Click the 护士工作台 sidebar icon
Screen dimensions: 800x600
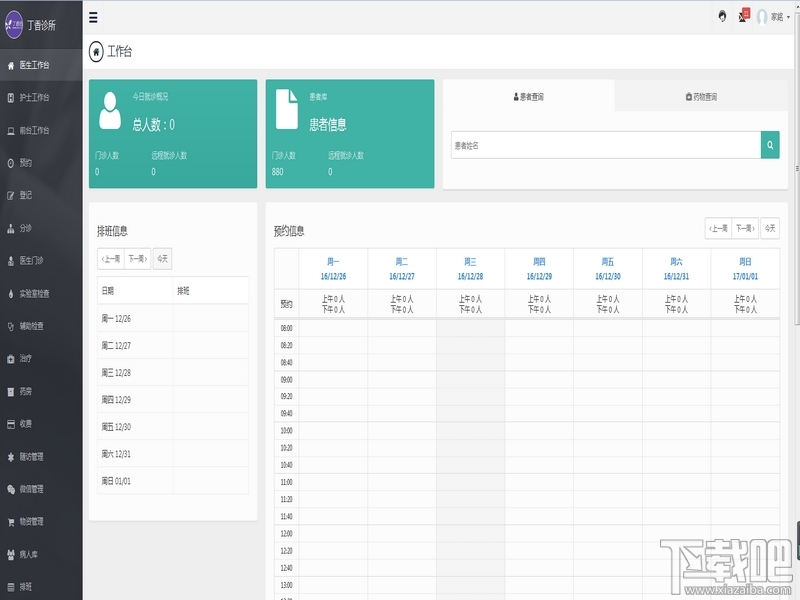11,97
